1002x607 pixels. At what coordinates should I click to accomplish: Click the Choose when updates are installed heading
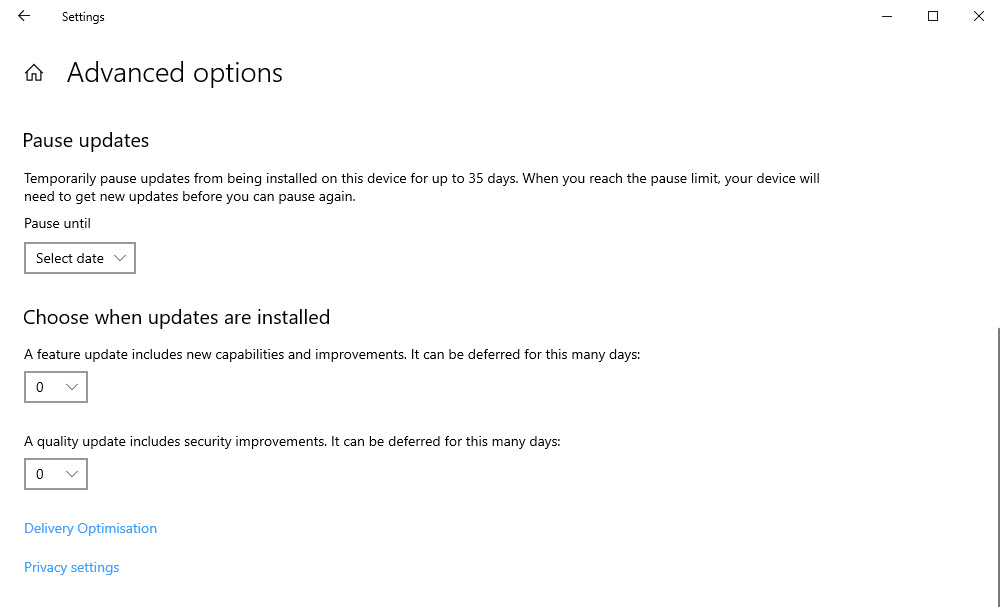coord(176,317)
